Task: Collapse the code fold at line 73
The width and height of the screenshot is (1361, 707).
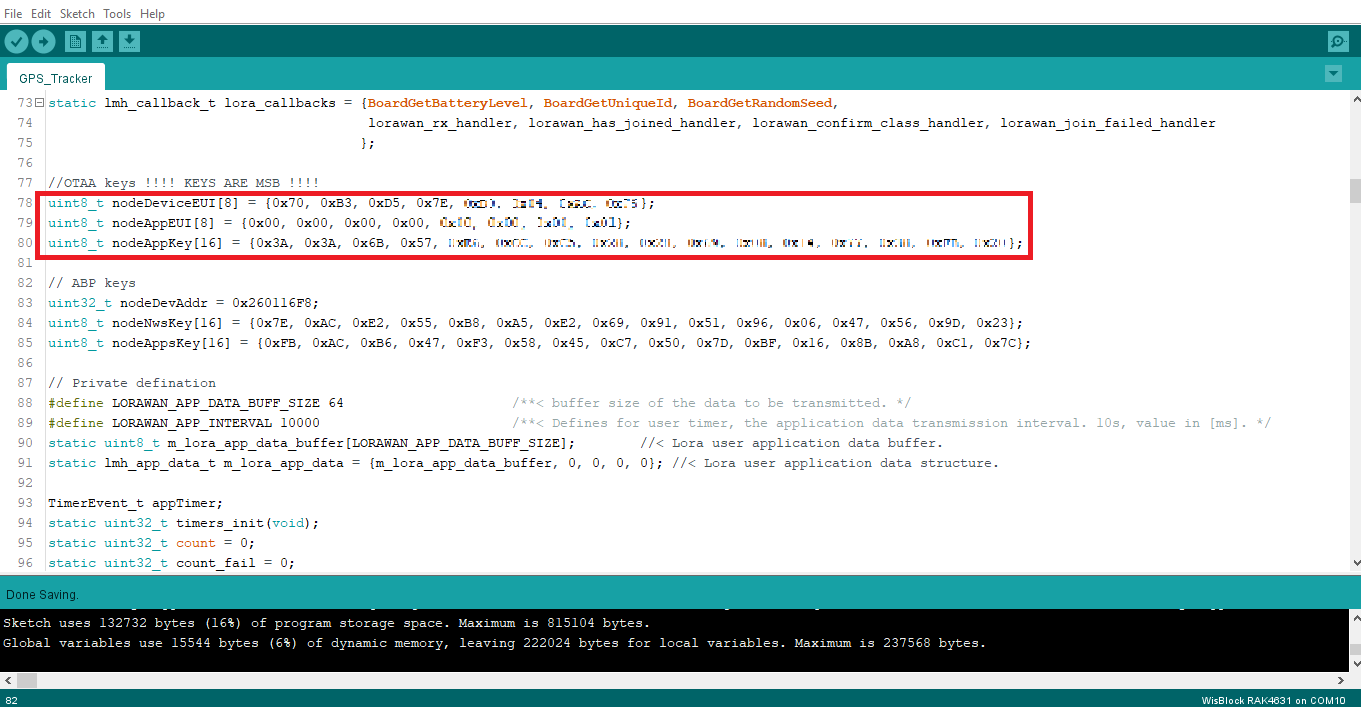Action: (39, 103)
